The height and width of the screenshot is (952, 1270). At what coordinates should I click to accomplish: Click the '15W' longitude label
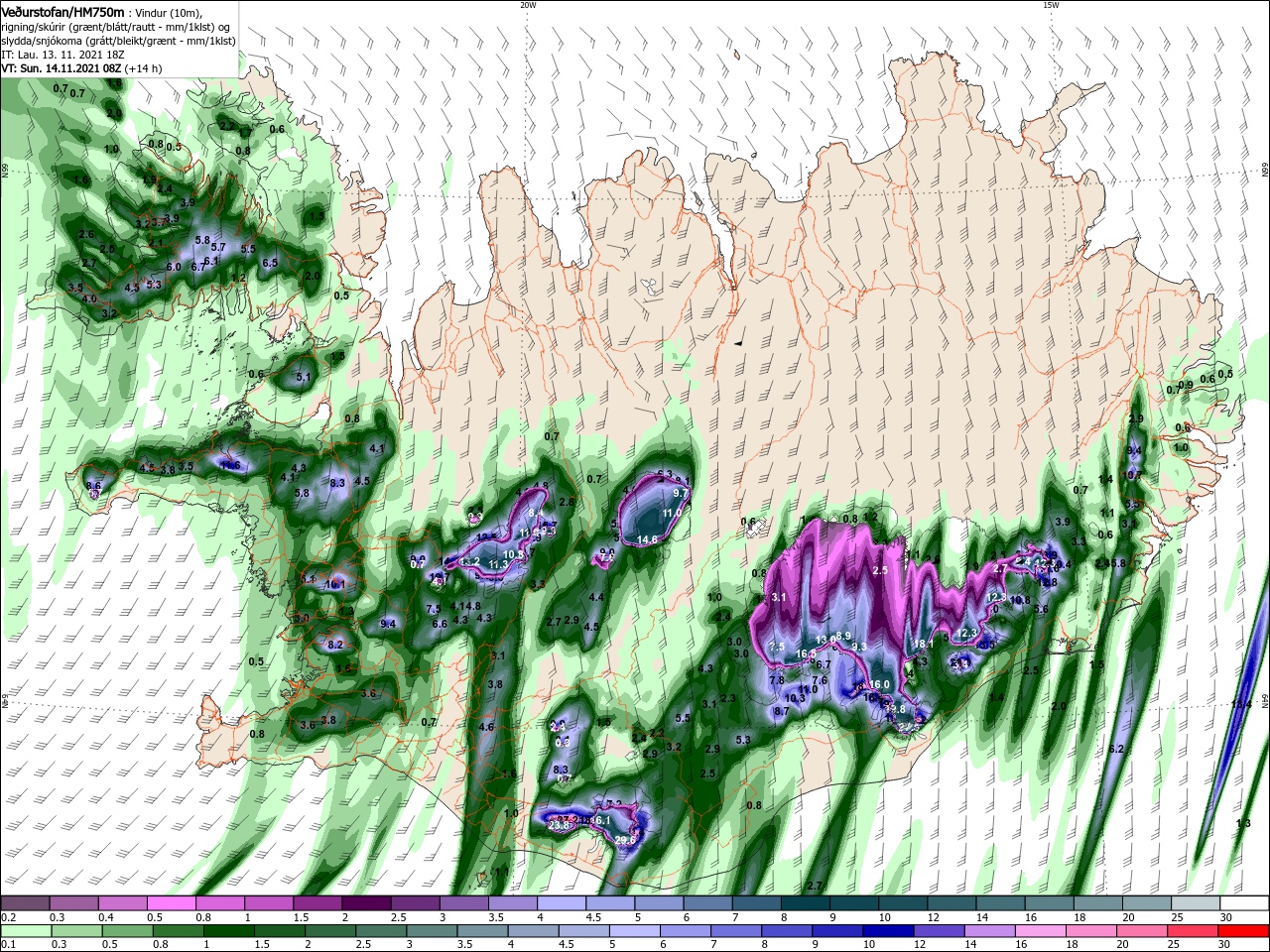coord(1051,5)
